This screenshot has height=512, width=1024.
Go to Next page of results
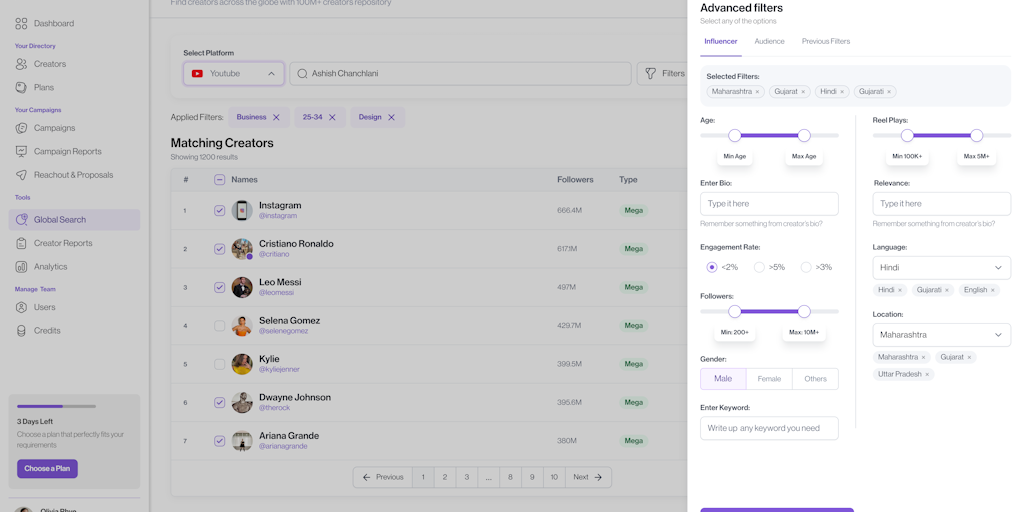(x=587, y=477)
